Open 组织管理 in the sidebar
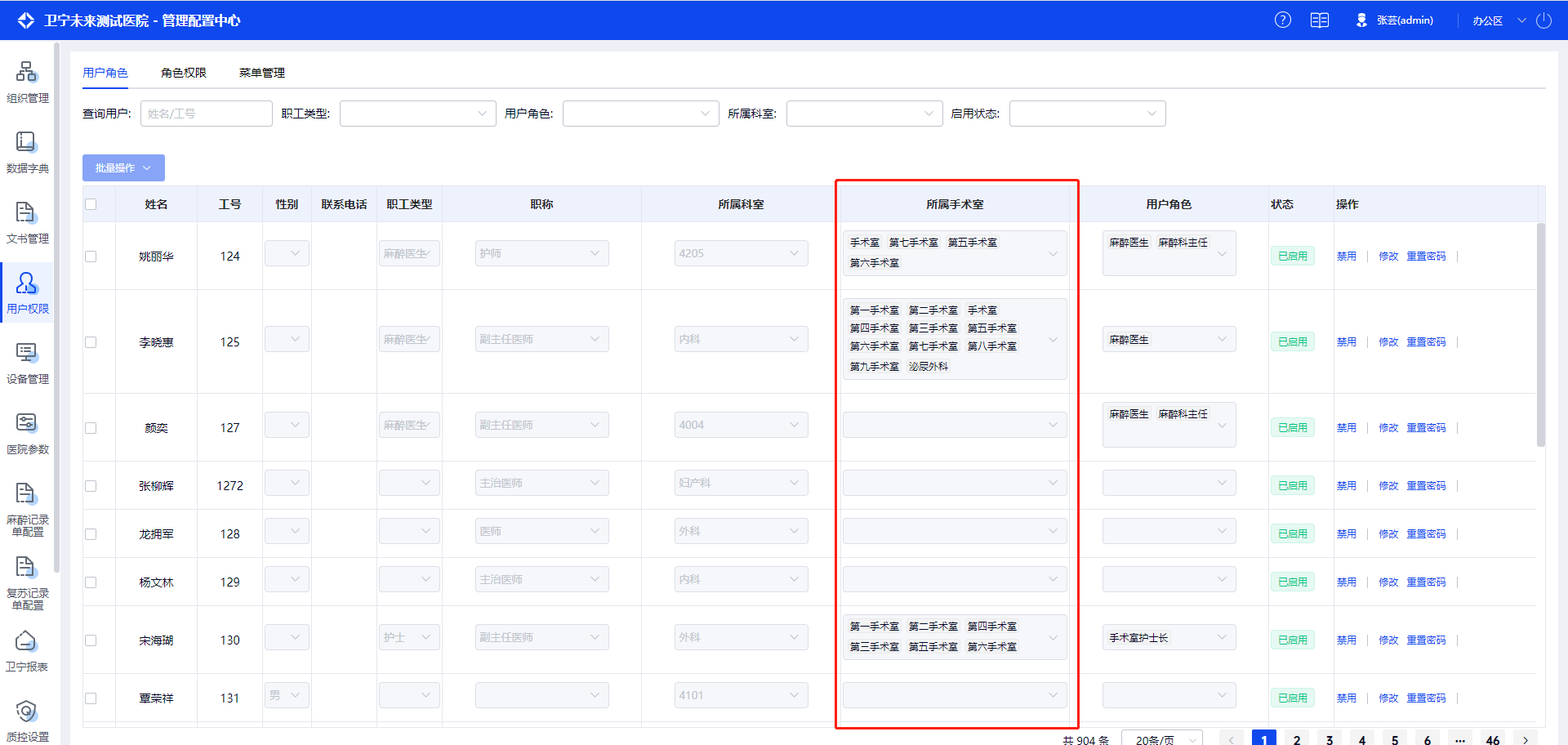 (27, 82)
